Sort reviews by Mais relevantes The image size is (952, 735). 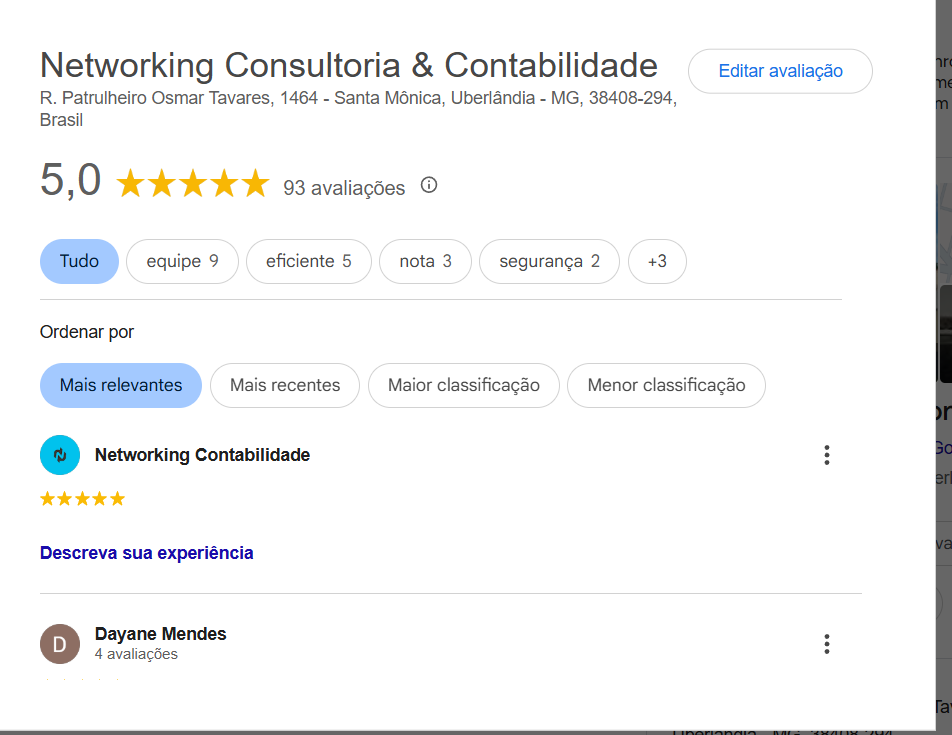pyautogui.click(x=121, y=385)
